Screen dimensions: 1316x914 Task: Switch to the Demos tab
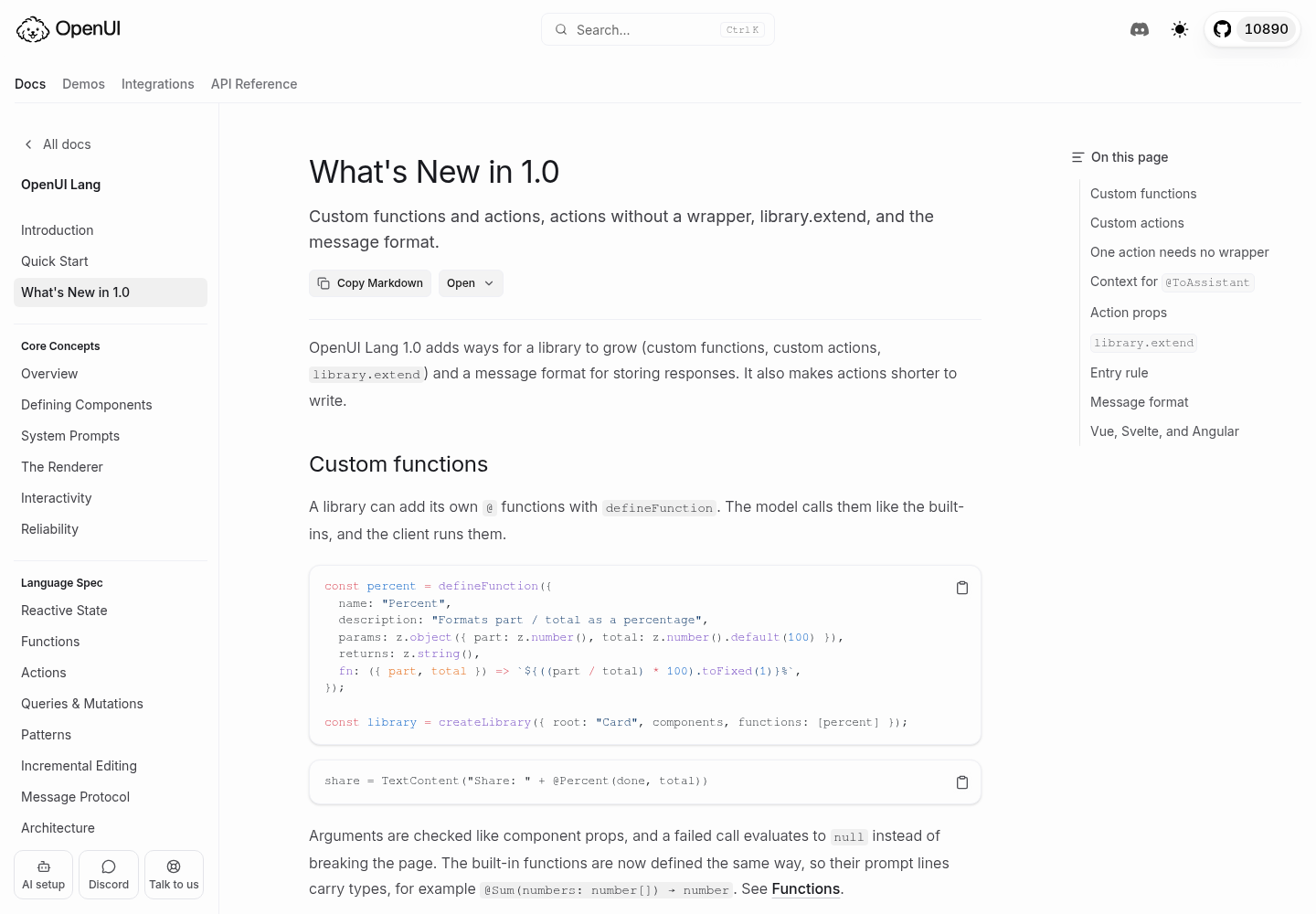[83, 84]
